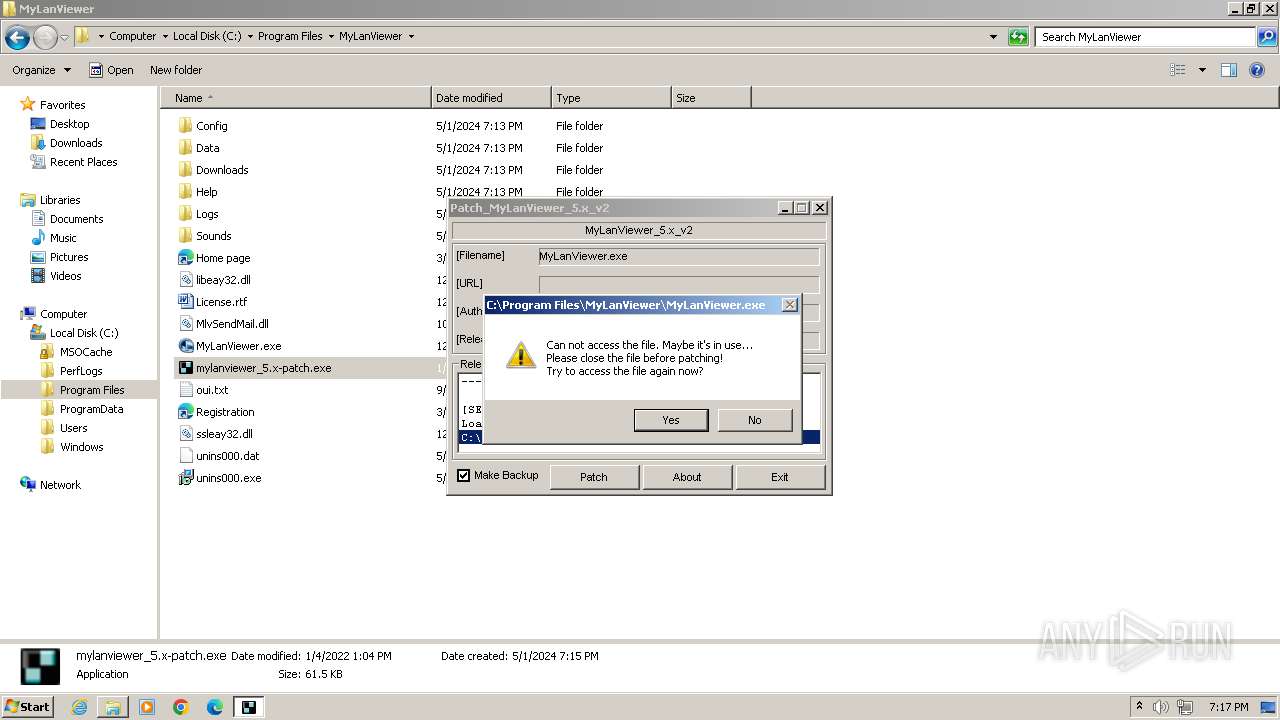Click the Start button

pos(28,707)
